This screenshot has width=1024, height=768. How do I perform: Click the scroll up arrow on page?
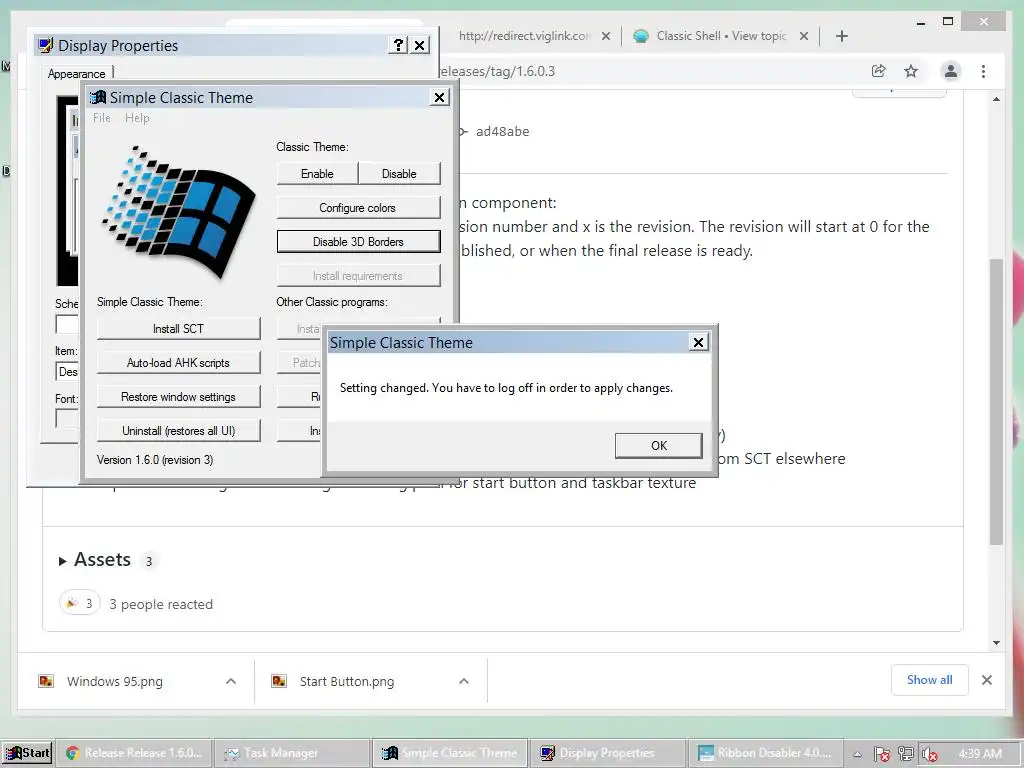click(996, 99)
